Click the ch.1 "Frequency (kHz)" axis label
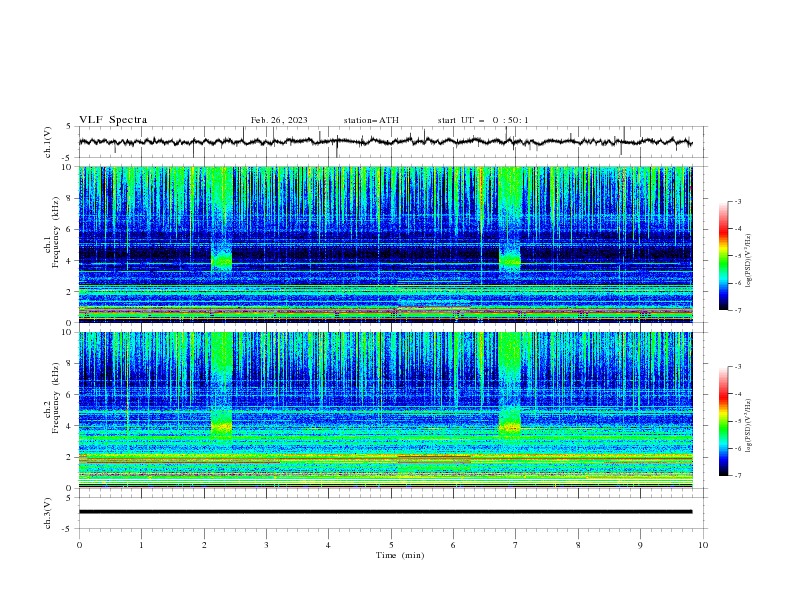 pyautogui.click(x=56, y=232)
